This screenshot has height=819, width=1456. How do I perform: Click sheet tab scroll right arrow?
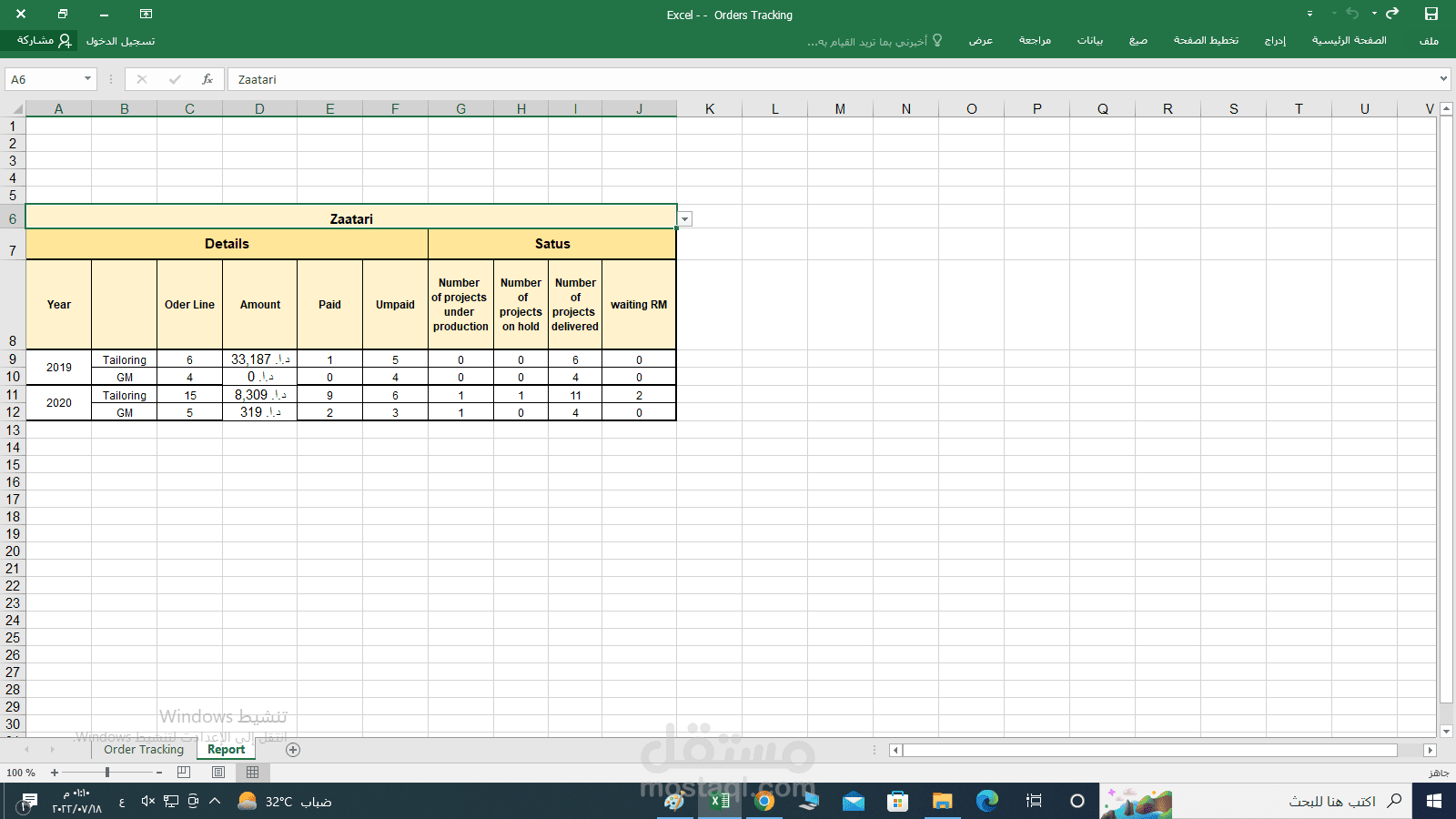[x=52, y=750]
